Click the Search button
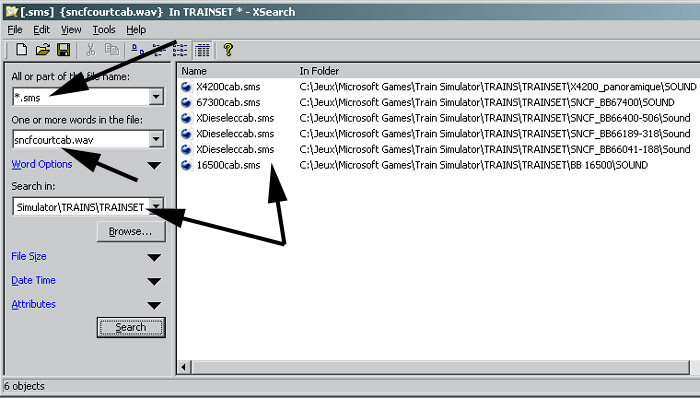 click(x=131, y=328)
